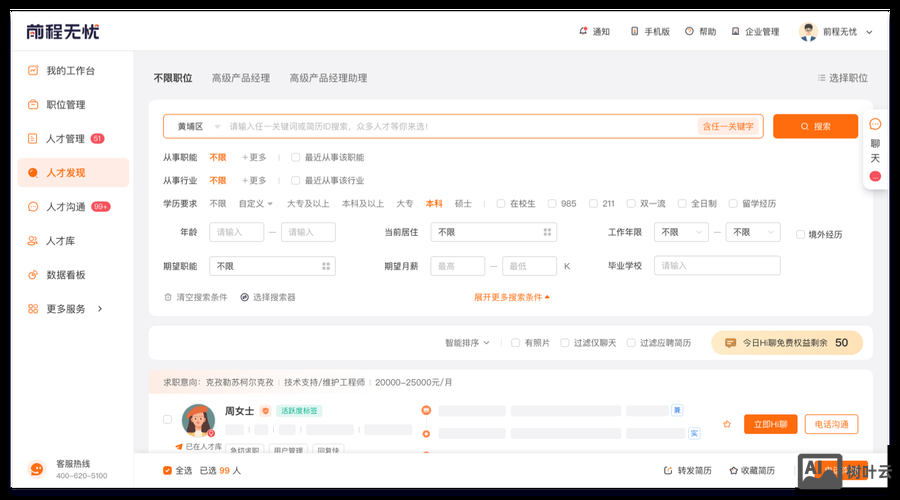This screenshot has height=500, width=900.
Task: Open the 智能排序 sort dropdown
Action: coord(467,343)
